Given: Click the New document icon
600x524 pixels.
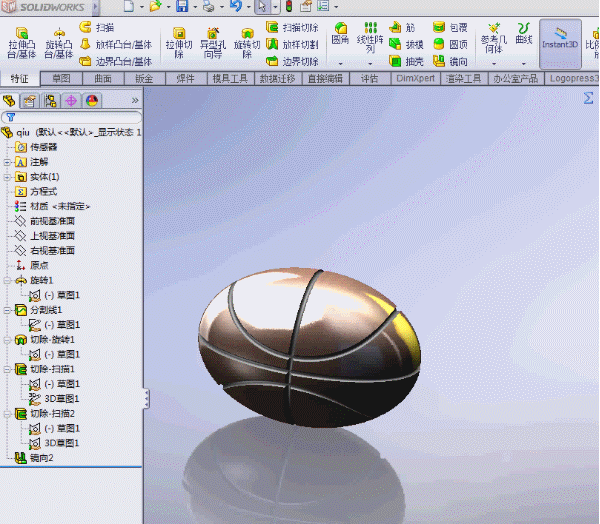Looking at the screenshot, I should 129,6.
